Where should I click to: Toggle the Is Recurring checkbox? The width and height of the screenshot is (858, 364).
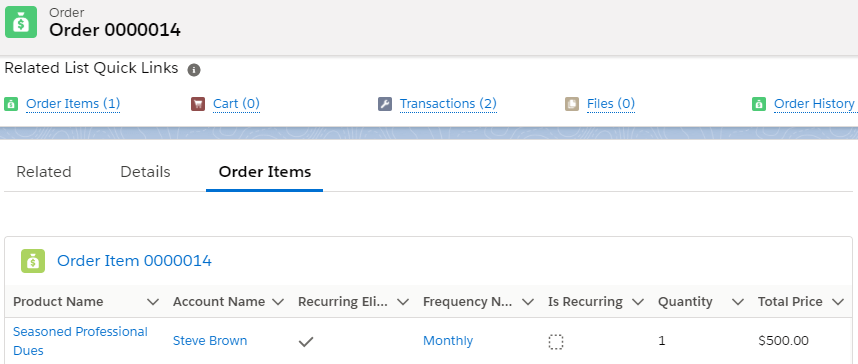(x=556, y=342)
